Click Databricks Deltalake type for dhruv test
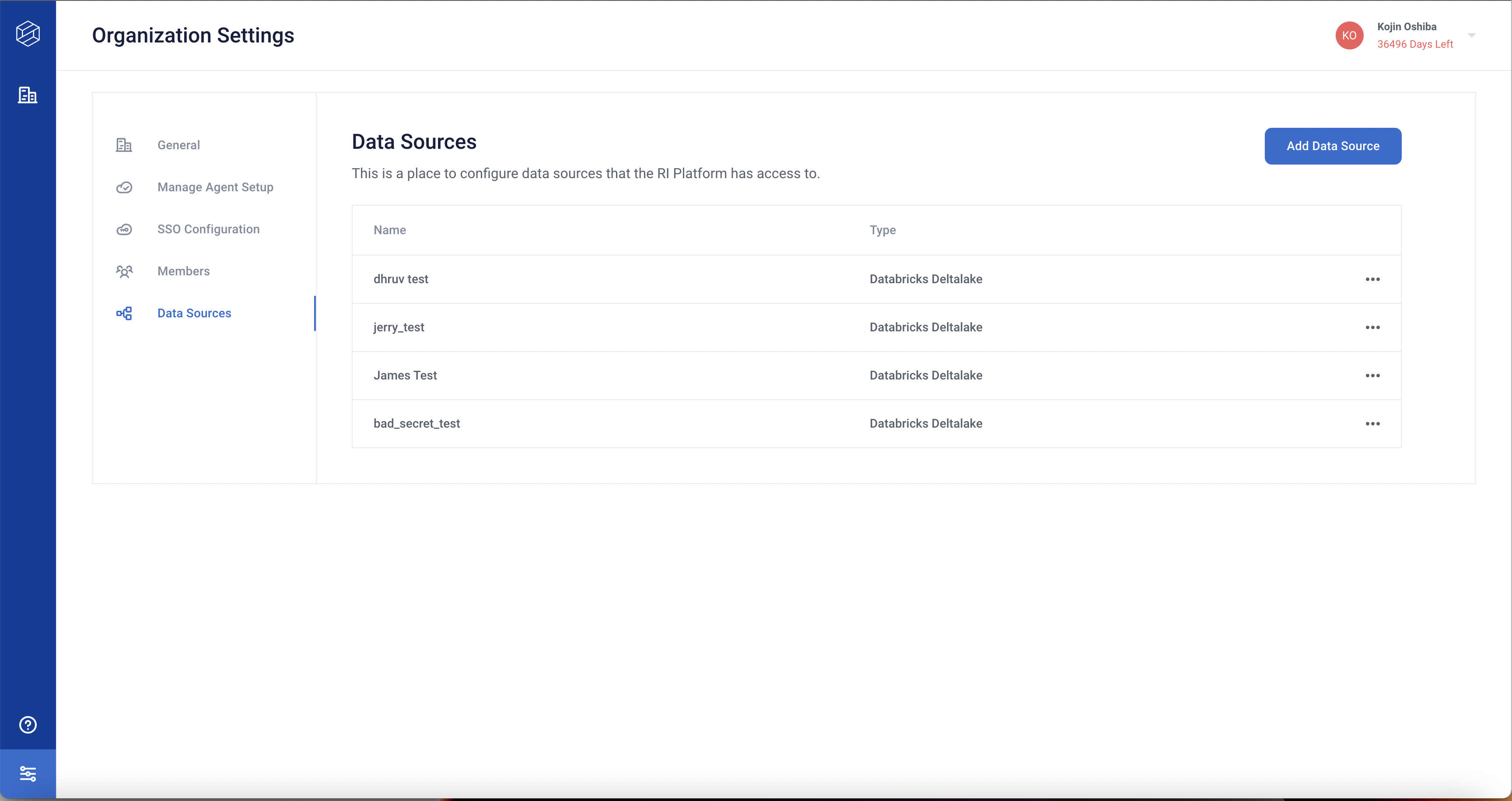This screenshot has height=801, width=1512. (926, 279)
